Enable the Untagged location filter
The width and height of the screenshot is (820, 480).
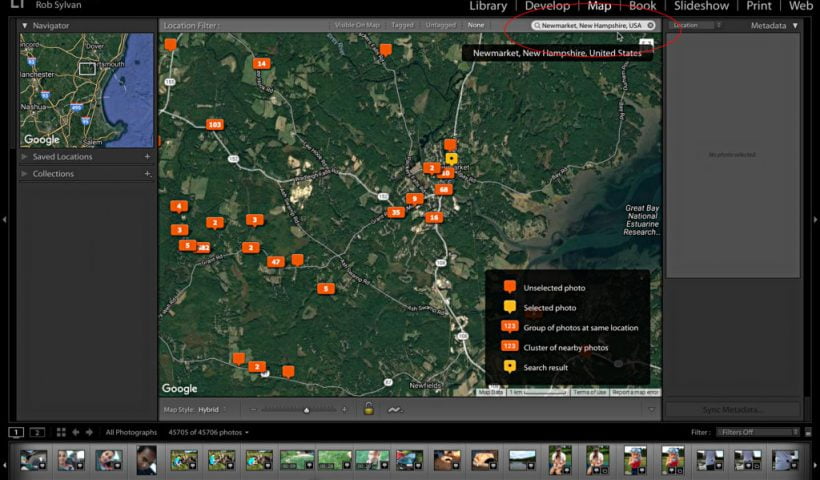click(x=440, y=25)
